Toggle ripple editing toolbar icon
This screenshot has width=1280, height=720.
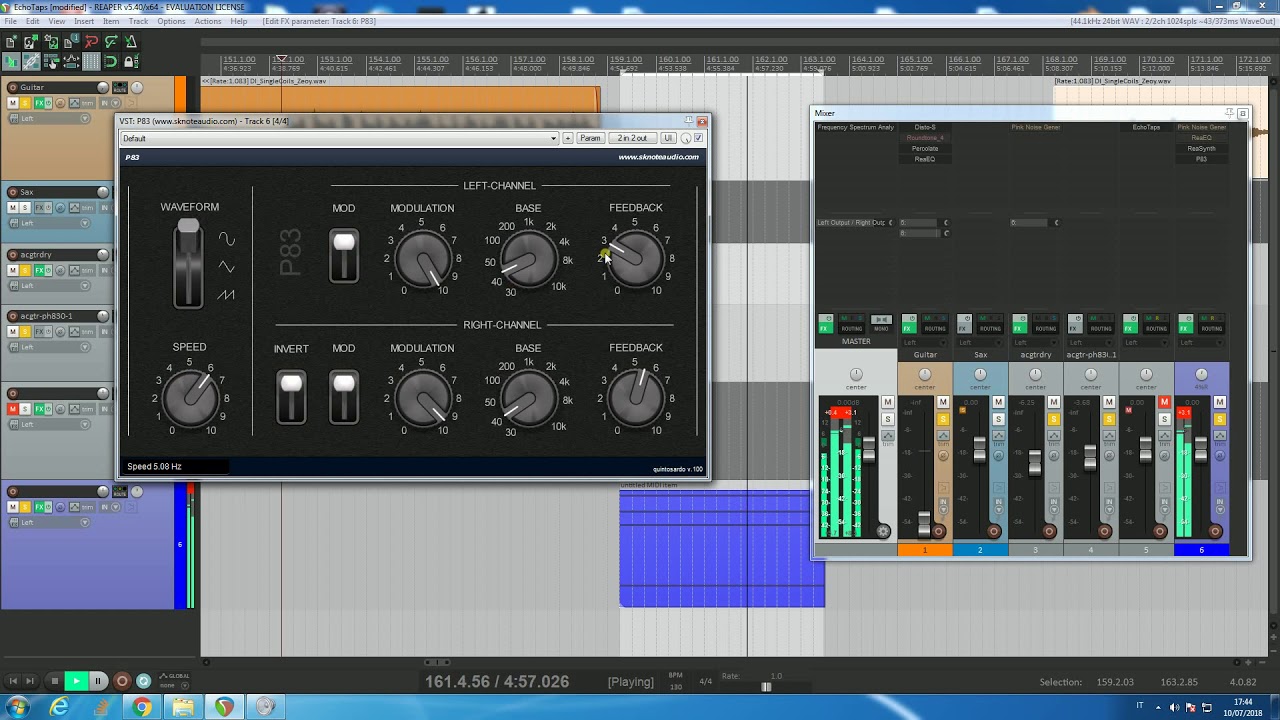tap(51, 62)
